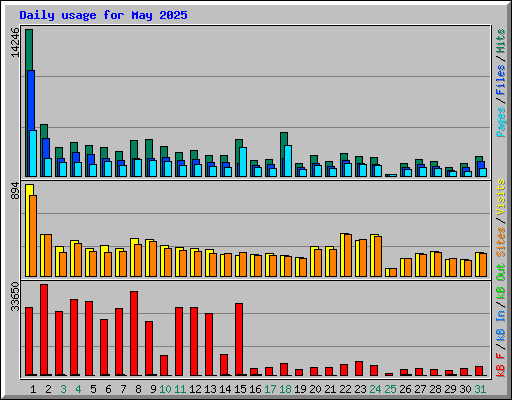This screenshot has width=512, height=400.
Task: Click the cyan pages bar for day 18
Action: (x=288, y=161)
